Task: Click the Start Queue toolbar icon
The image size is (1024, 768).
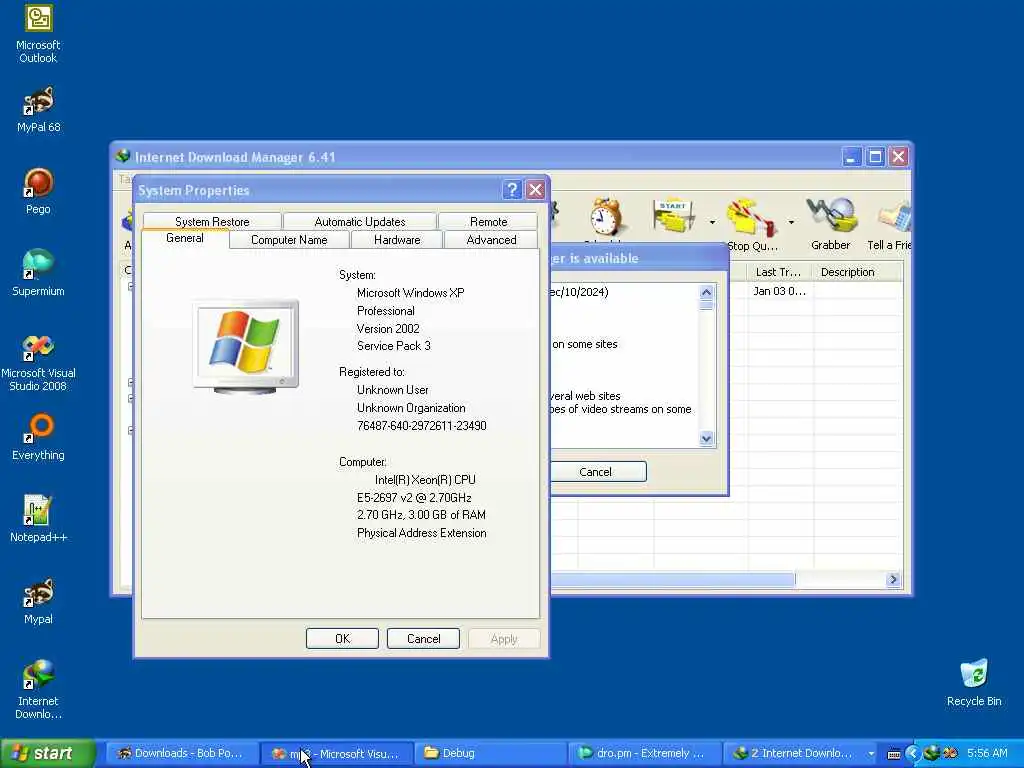Action: point(673,217)
